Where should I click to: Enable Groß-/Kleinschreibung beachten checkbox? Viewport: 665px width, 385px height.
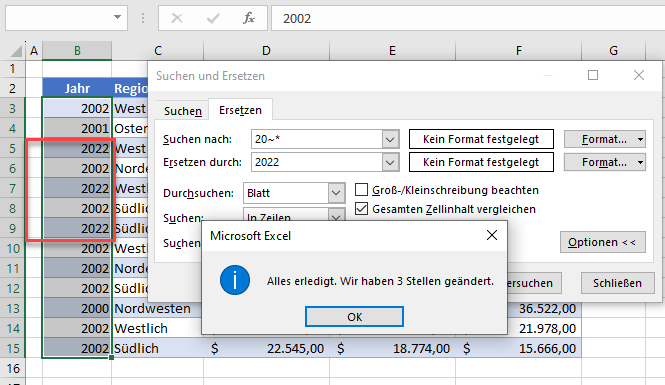361,190
